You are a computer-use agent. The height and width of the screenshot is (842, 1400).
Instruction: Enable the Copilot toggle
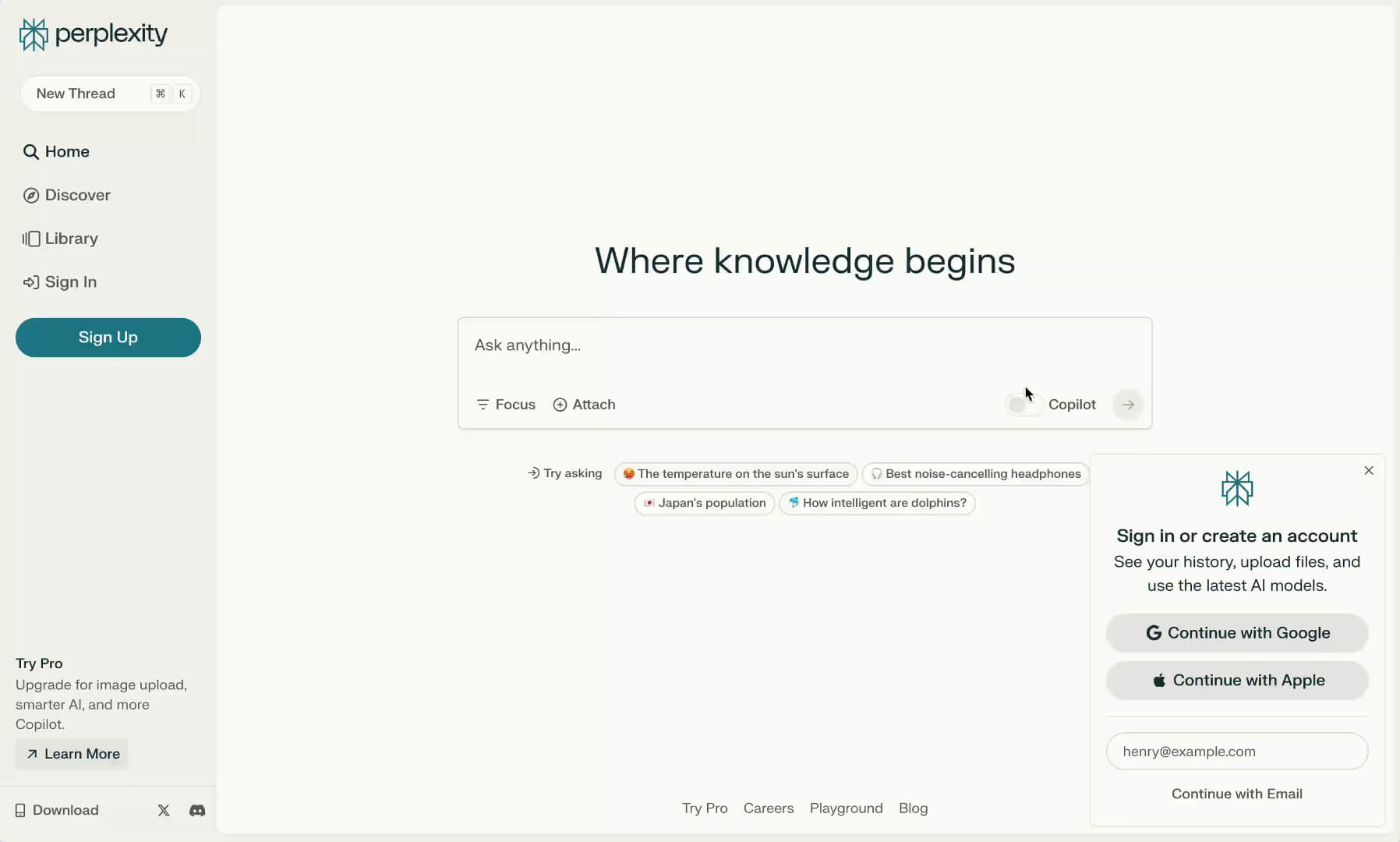(x=1022, y=405)
